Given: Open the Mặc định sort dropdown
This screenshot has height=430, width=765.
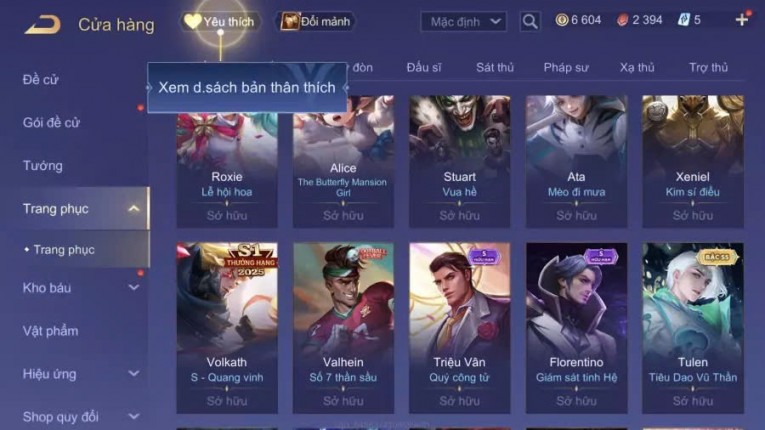Looking at the screenshot, I should coord(463,22).
